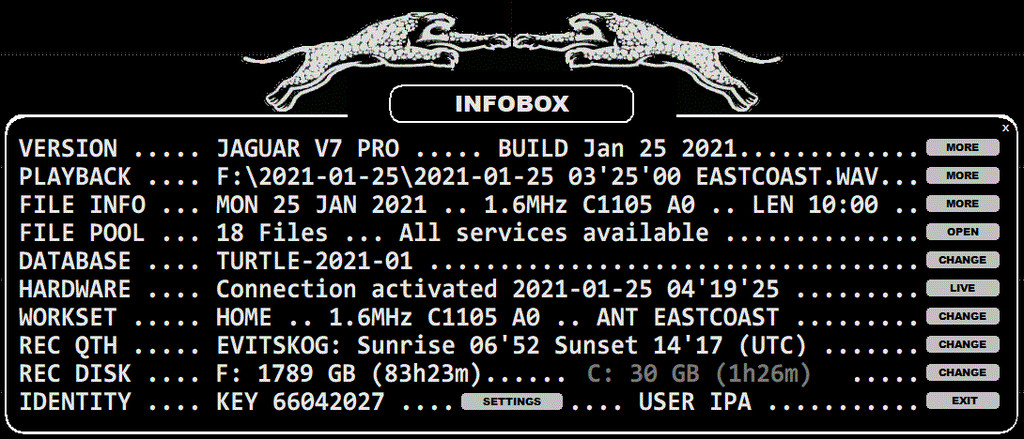Click the "EVITSKOG" sunrise sunset text
1024x439 pixels.
[511, 346]
